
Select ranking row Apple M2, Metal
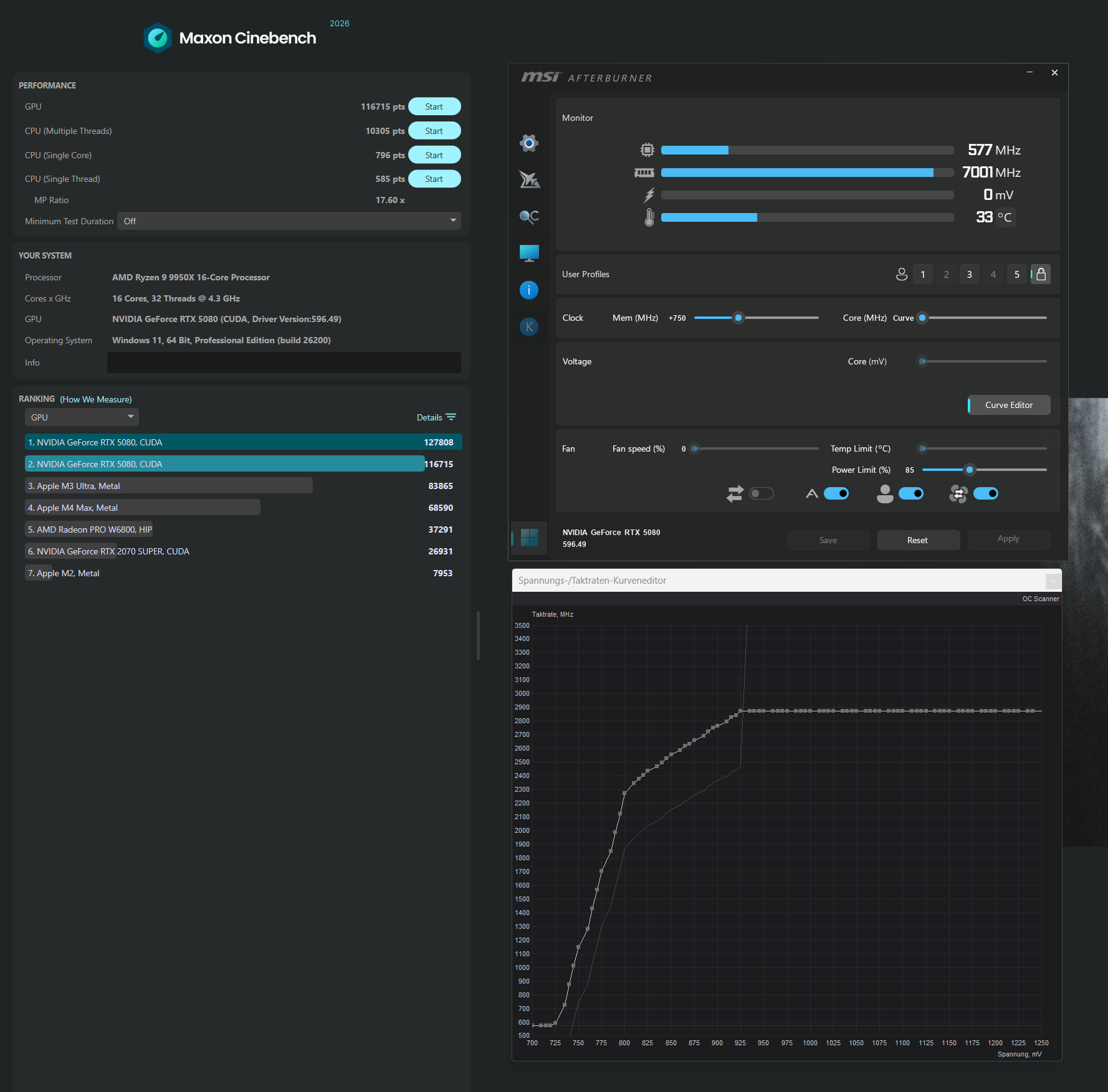(244, 573)
